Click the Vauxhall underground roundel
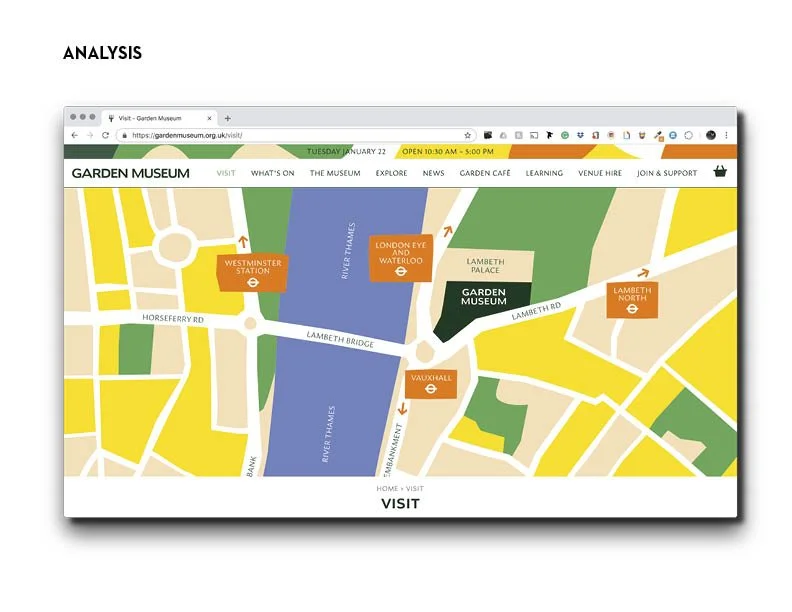Image resolution: width=792 pixels, height=612 pixels. tap(431, 388)
